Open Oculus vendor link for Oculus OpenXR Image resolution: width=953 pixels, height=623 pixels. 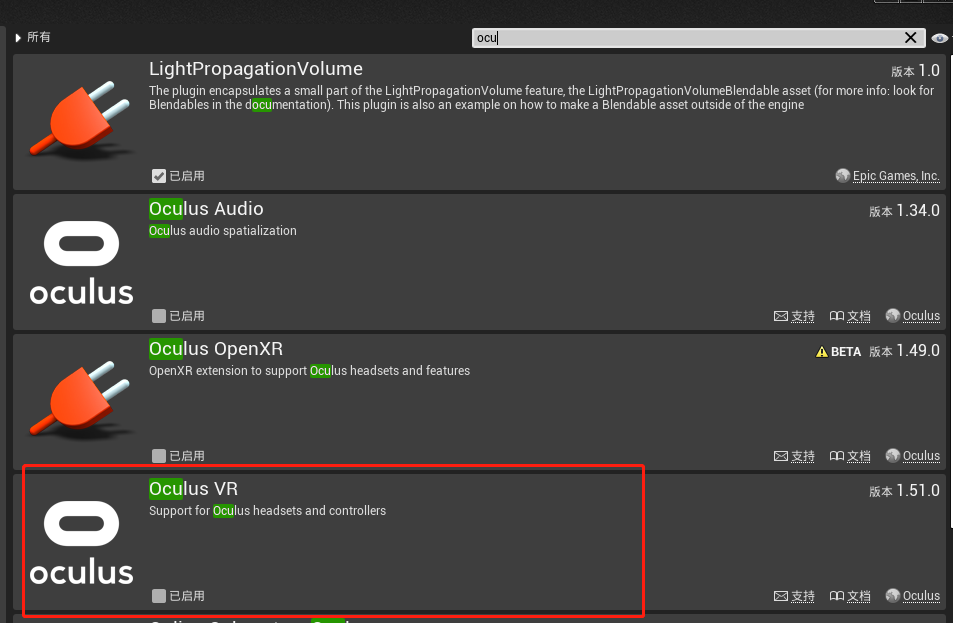coord(921,455)
